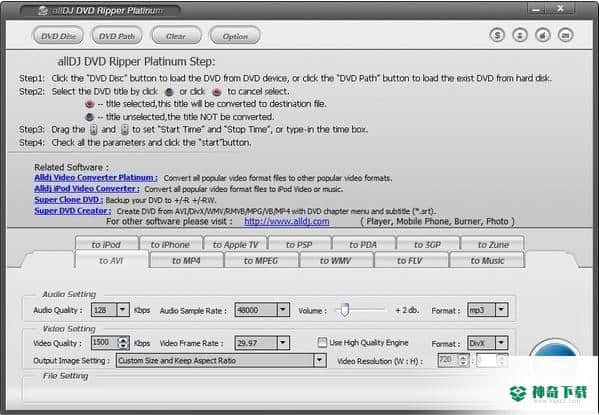Click the Video Resolution width 720 field
Screen dimensions: 599x415
pos(448,360)
